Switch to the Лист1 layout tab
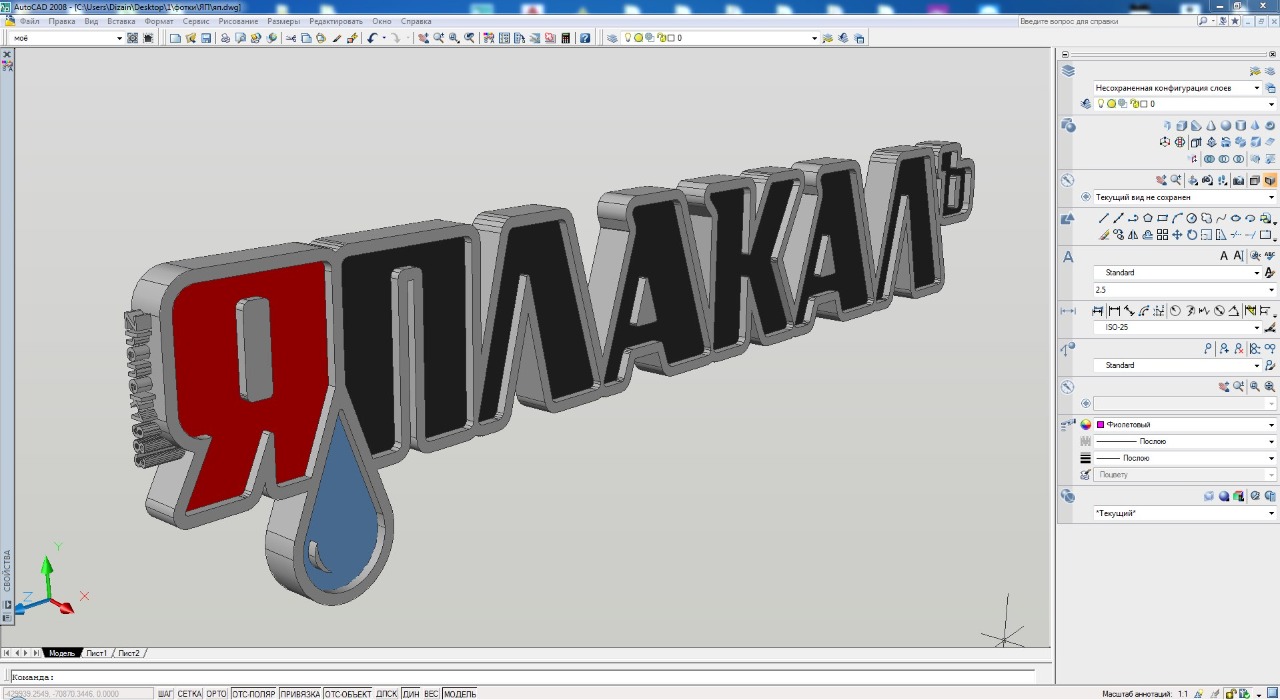The height and width of the screenshot is (700, 1280). 96,653
